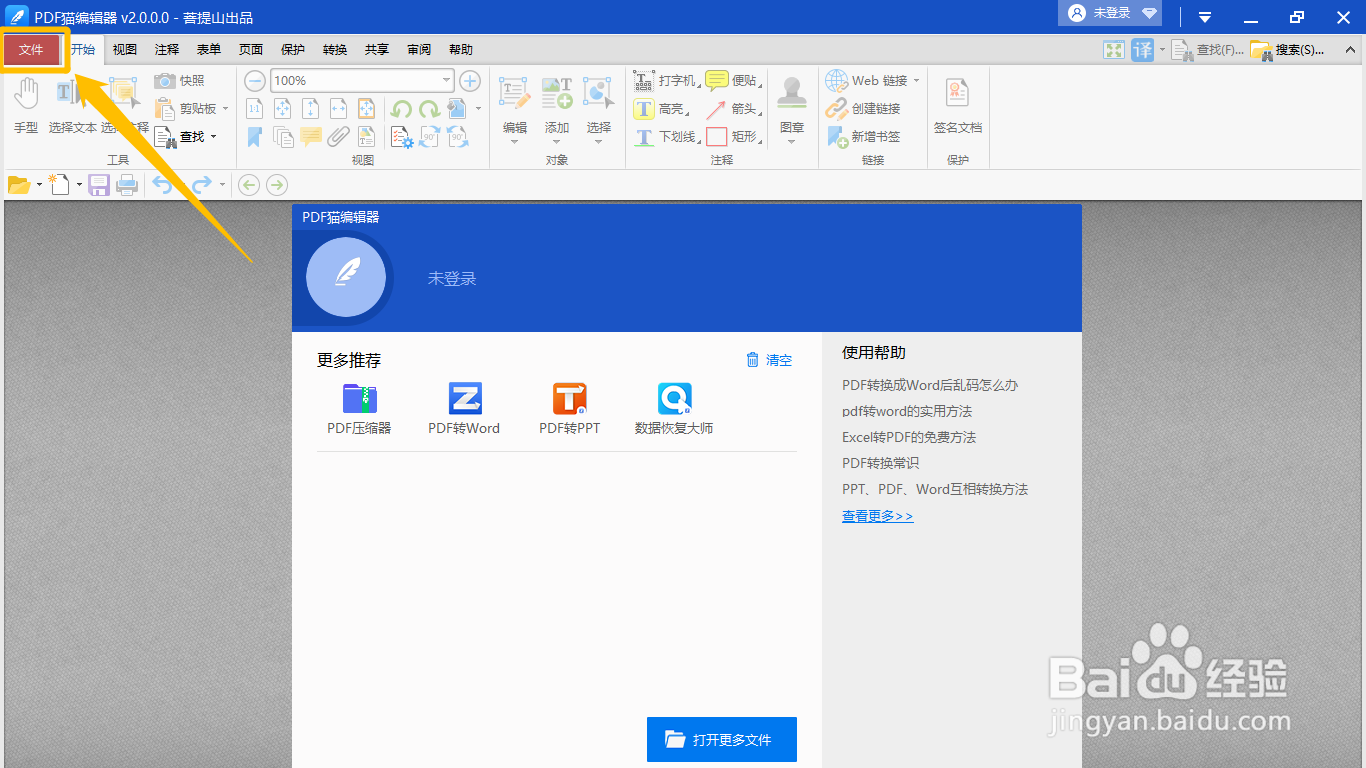This screenshot has width=1366, height=768.
Task: Save document with floppy disk icon
Action: tap(99, 184)
